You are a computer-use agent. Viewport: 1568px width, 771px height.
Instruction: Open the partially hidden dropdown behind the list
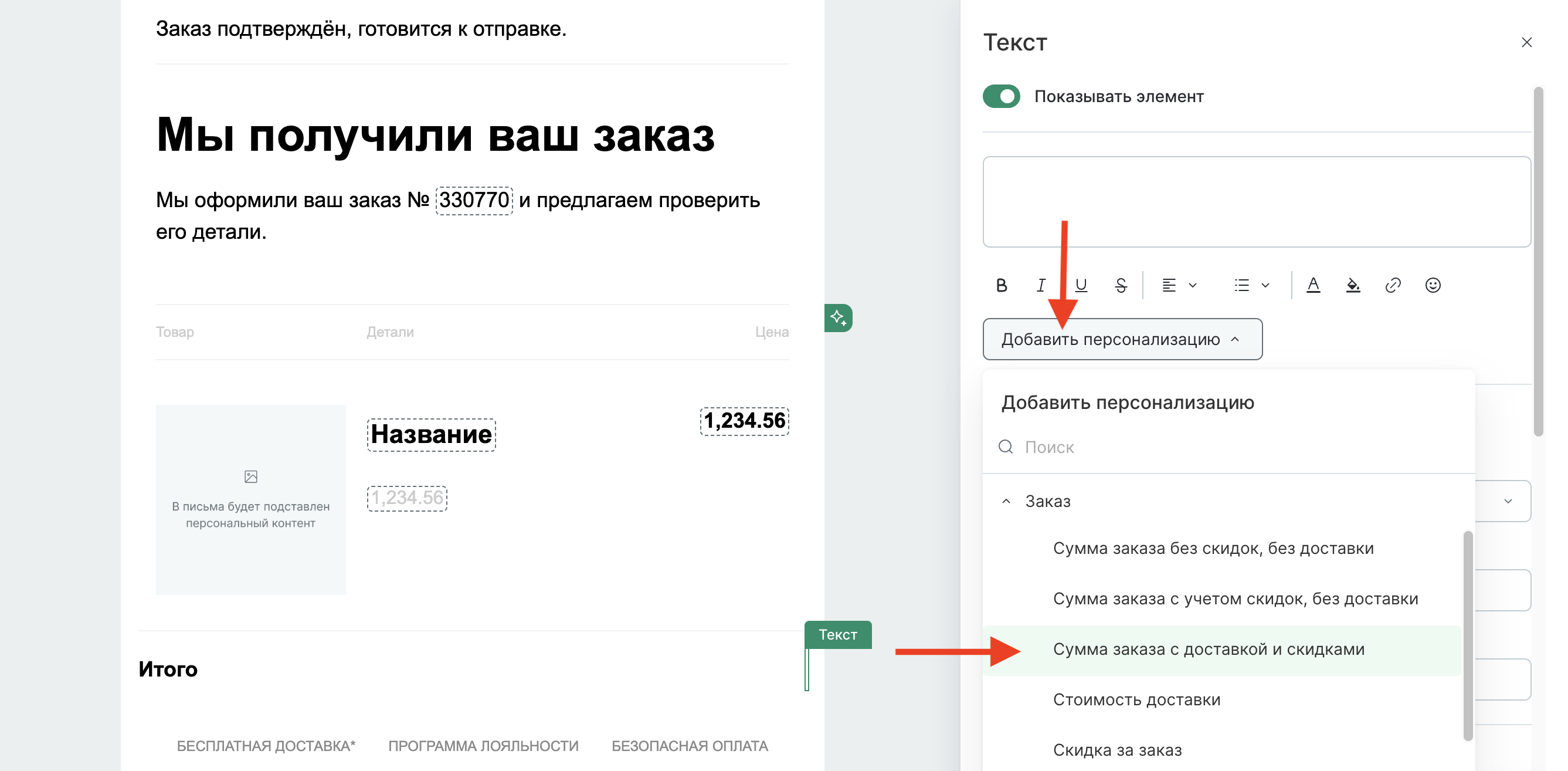click(1507, 501)
